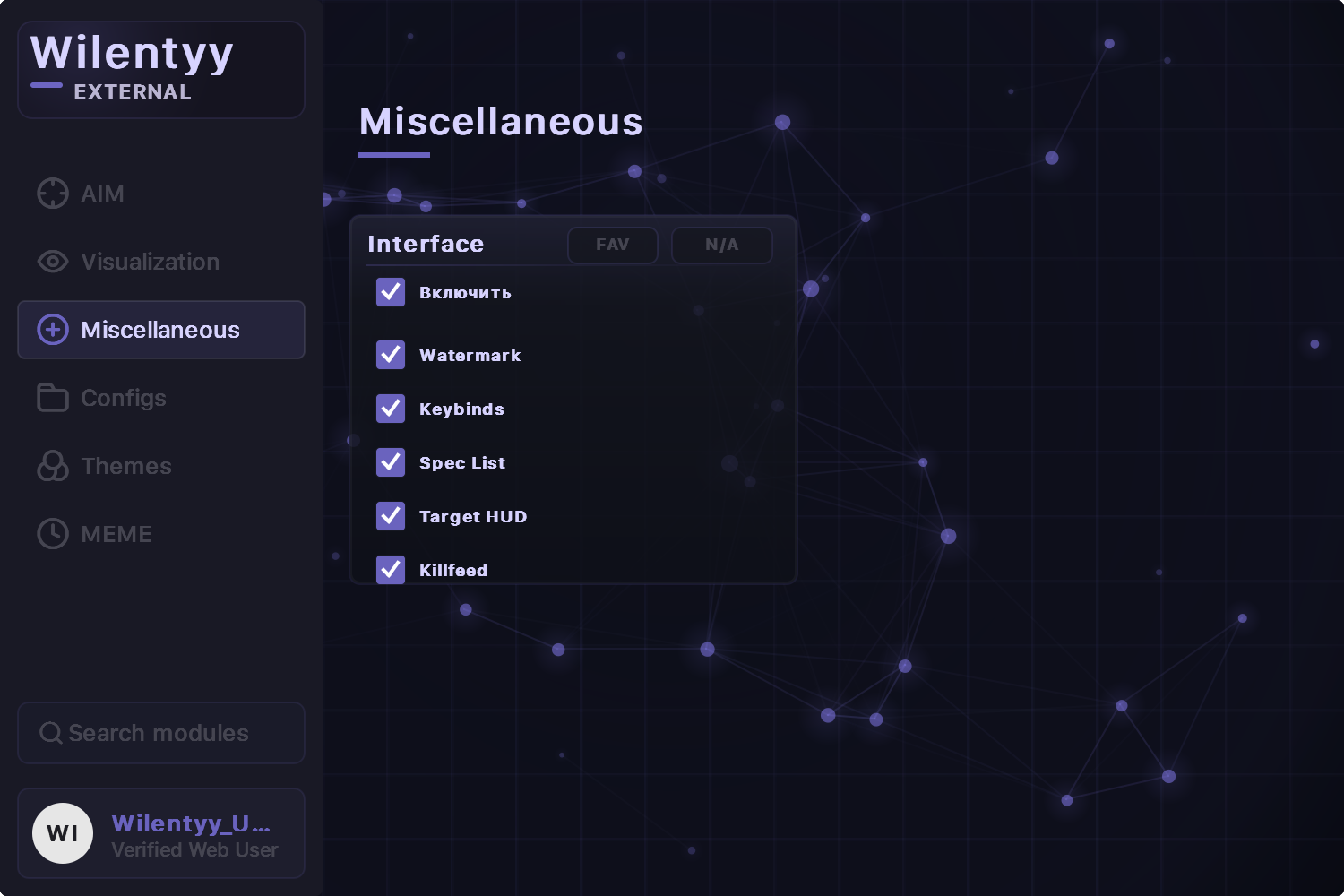This screenshot has width=1344, height=896.
Task: Open the Wilentyy_U... user profile name
Action: point(191,823)
